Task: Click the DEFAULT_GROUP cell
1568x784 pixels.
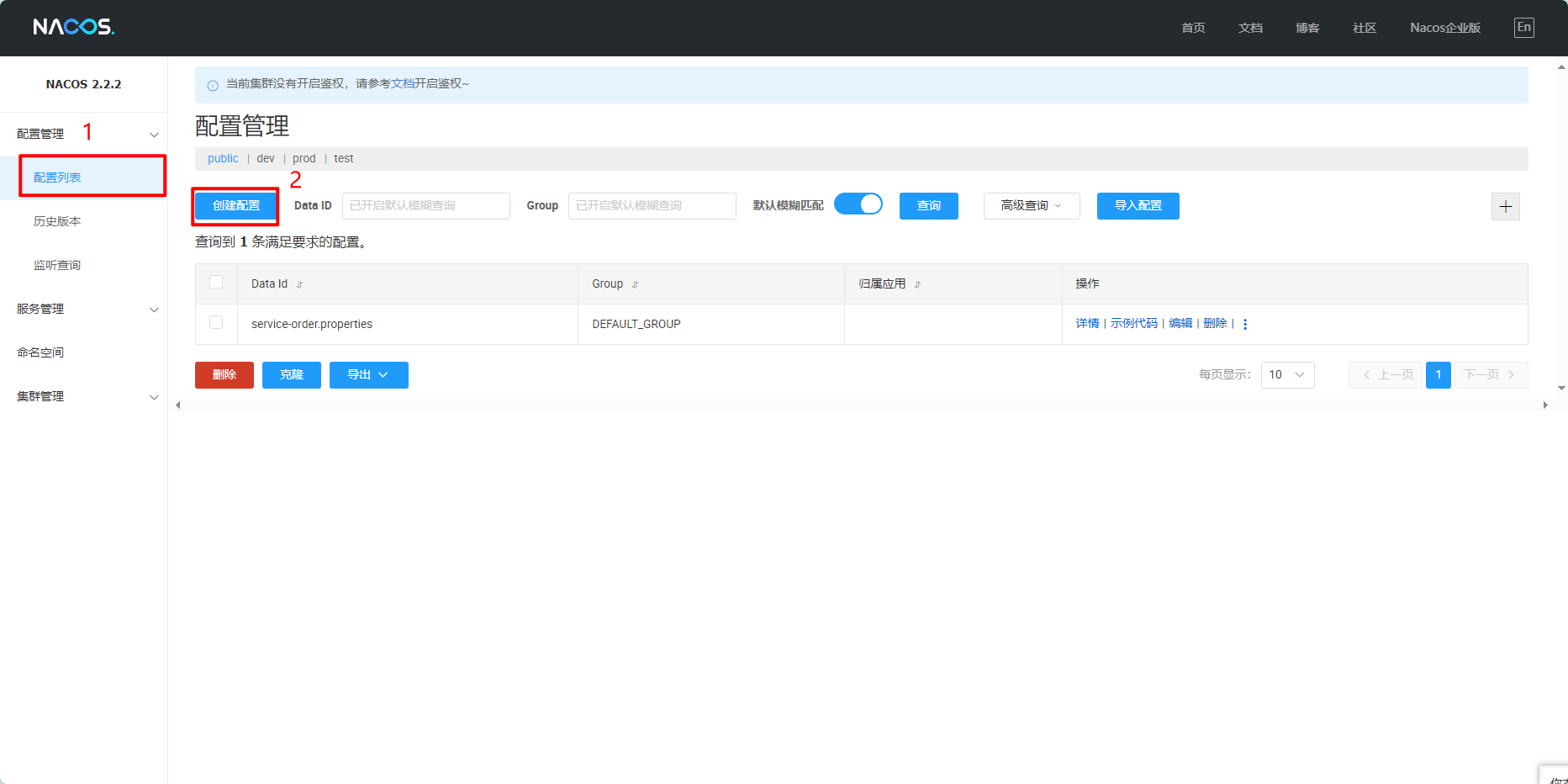Action: coord(711,324)
